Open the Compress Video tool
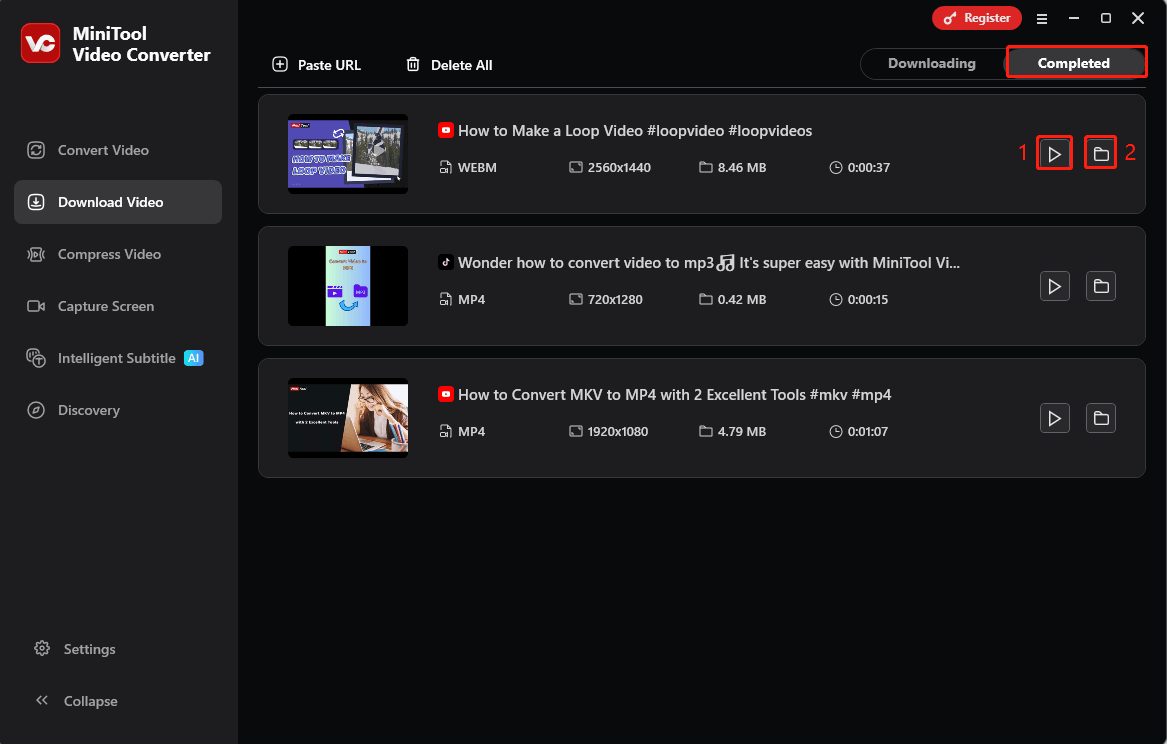 (106, 253)
